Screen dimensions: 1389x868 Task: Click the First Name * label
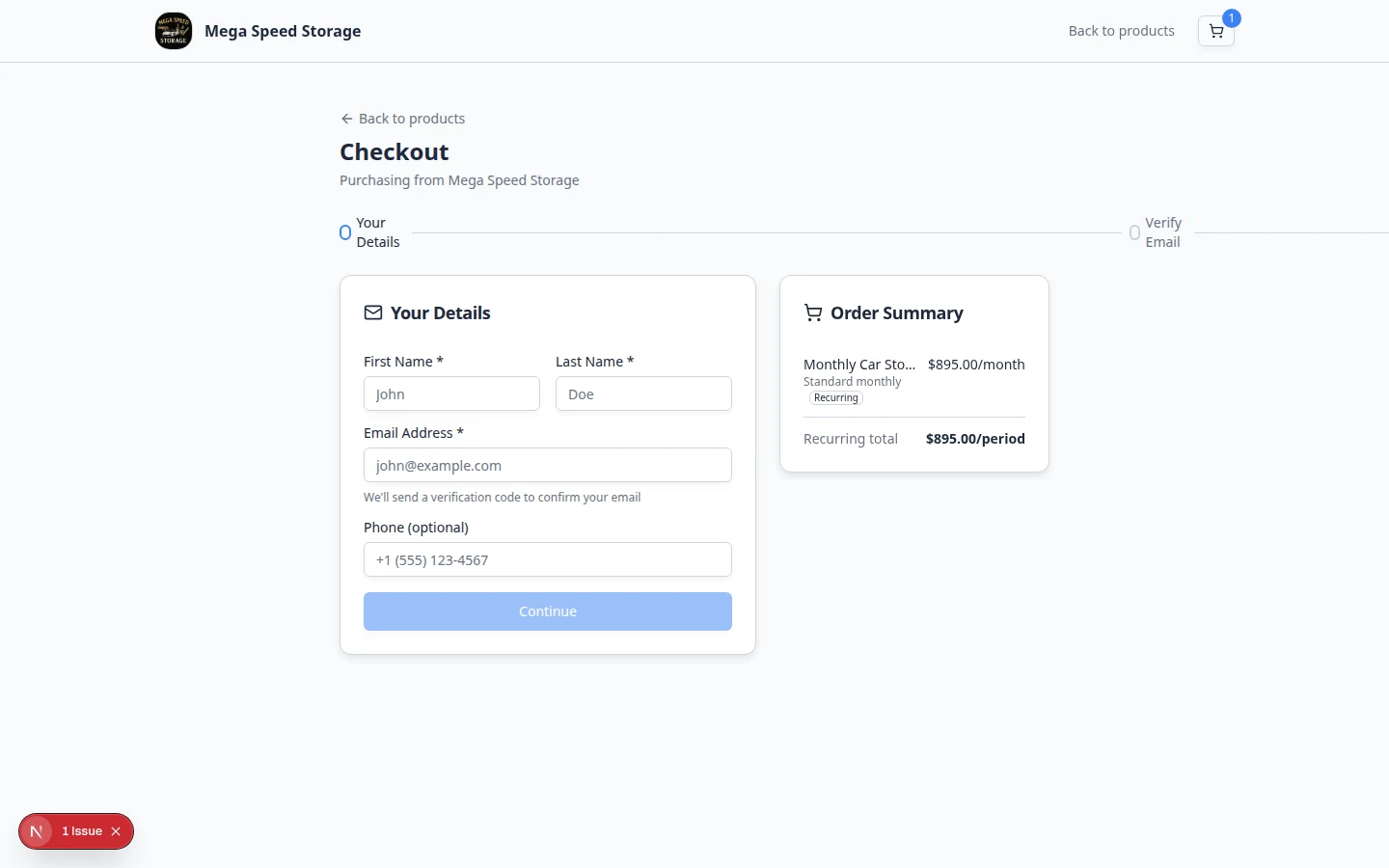[403, 362]
